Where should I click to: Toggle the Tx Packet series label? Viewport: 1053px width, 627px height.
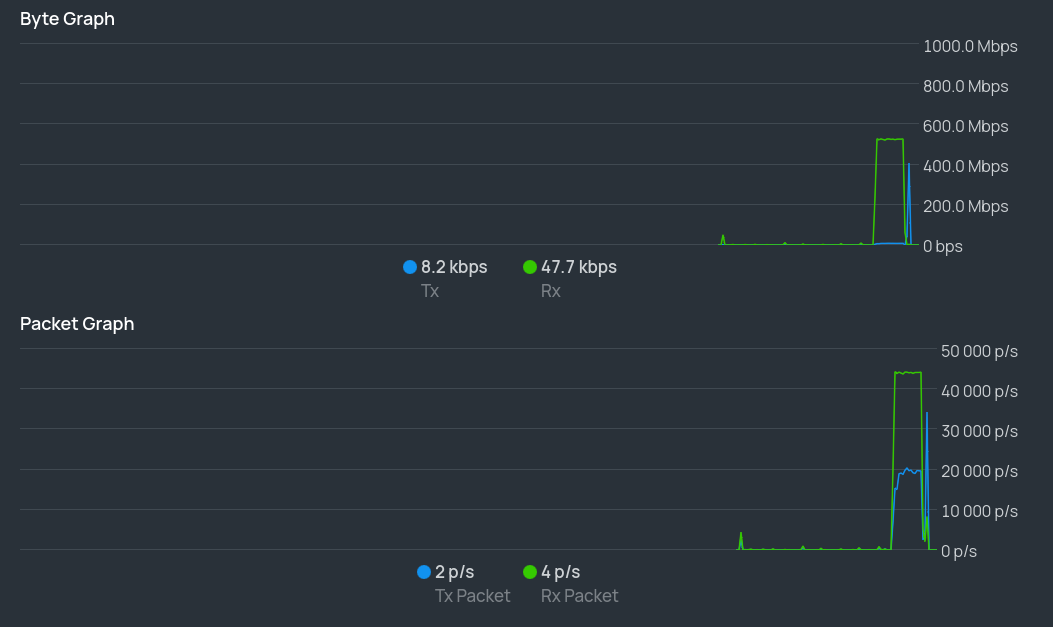pos(472,596)
